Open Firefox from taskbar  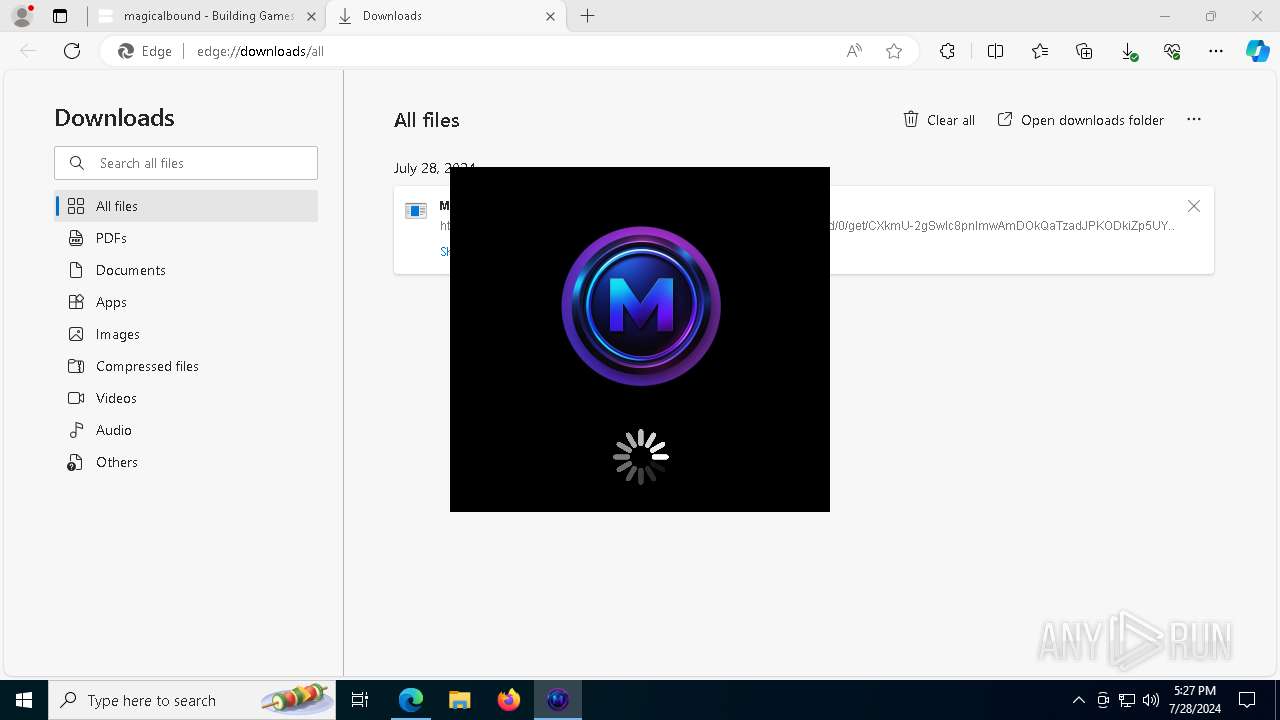coord(509,700)
